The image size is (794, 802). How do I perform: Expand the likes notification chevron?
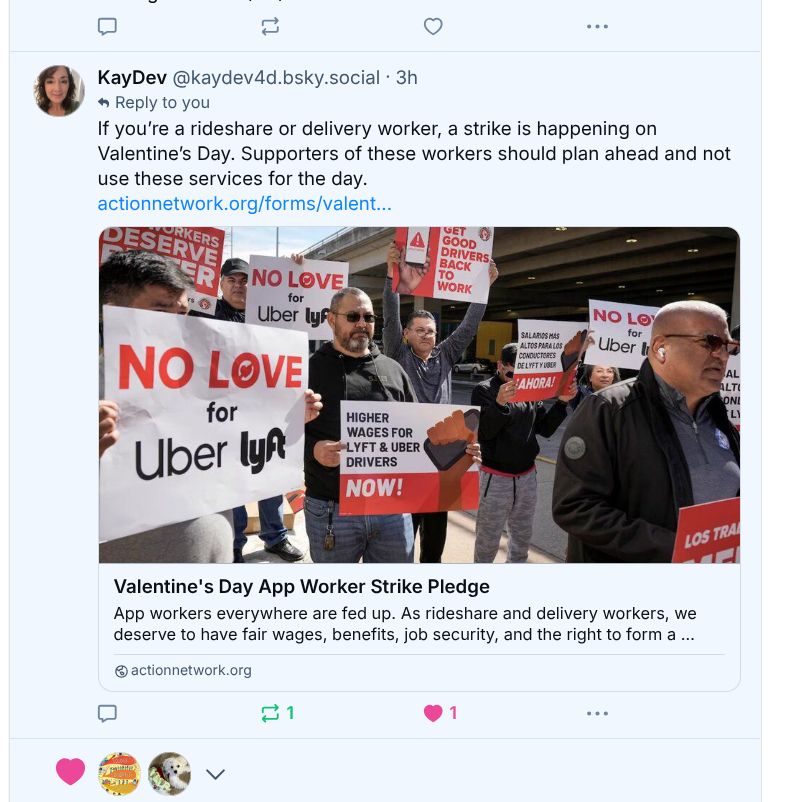point(215,774)
